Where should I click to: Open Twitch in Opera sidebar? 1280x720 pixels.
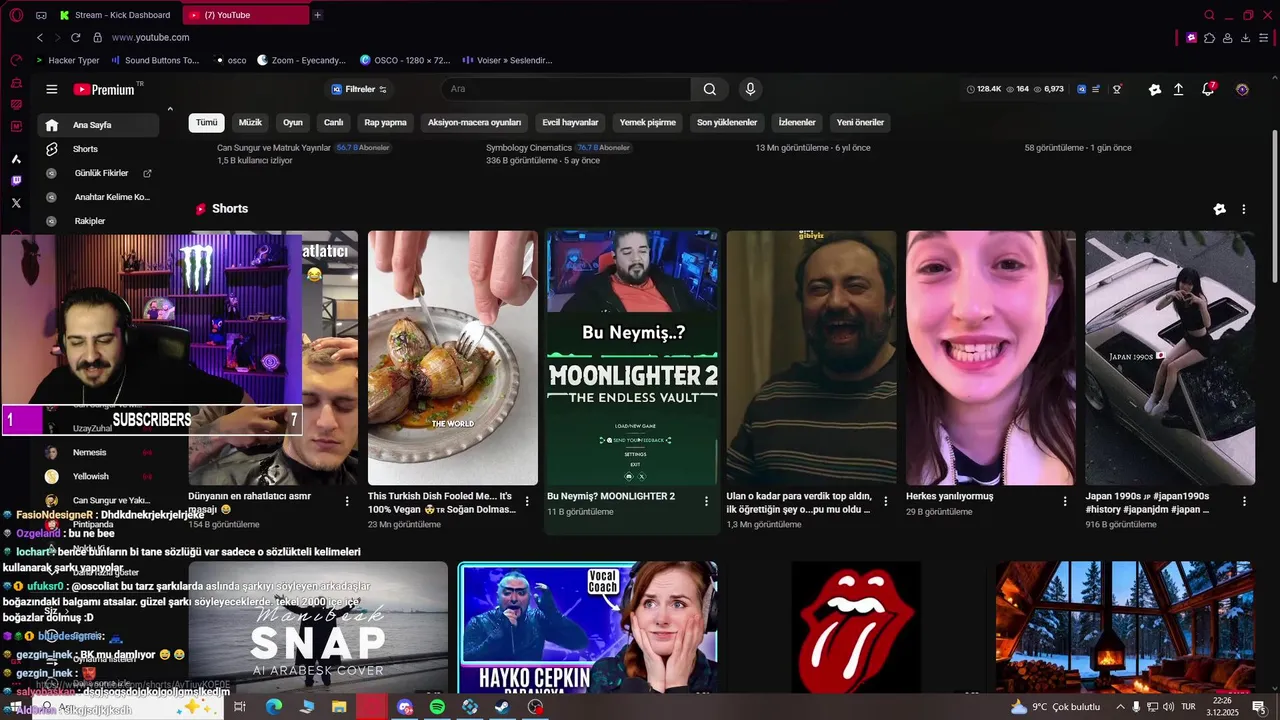pos(16,181)
